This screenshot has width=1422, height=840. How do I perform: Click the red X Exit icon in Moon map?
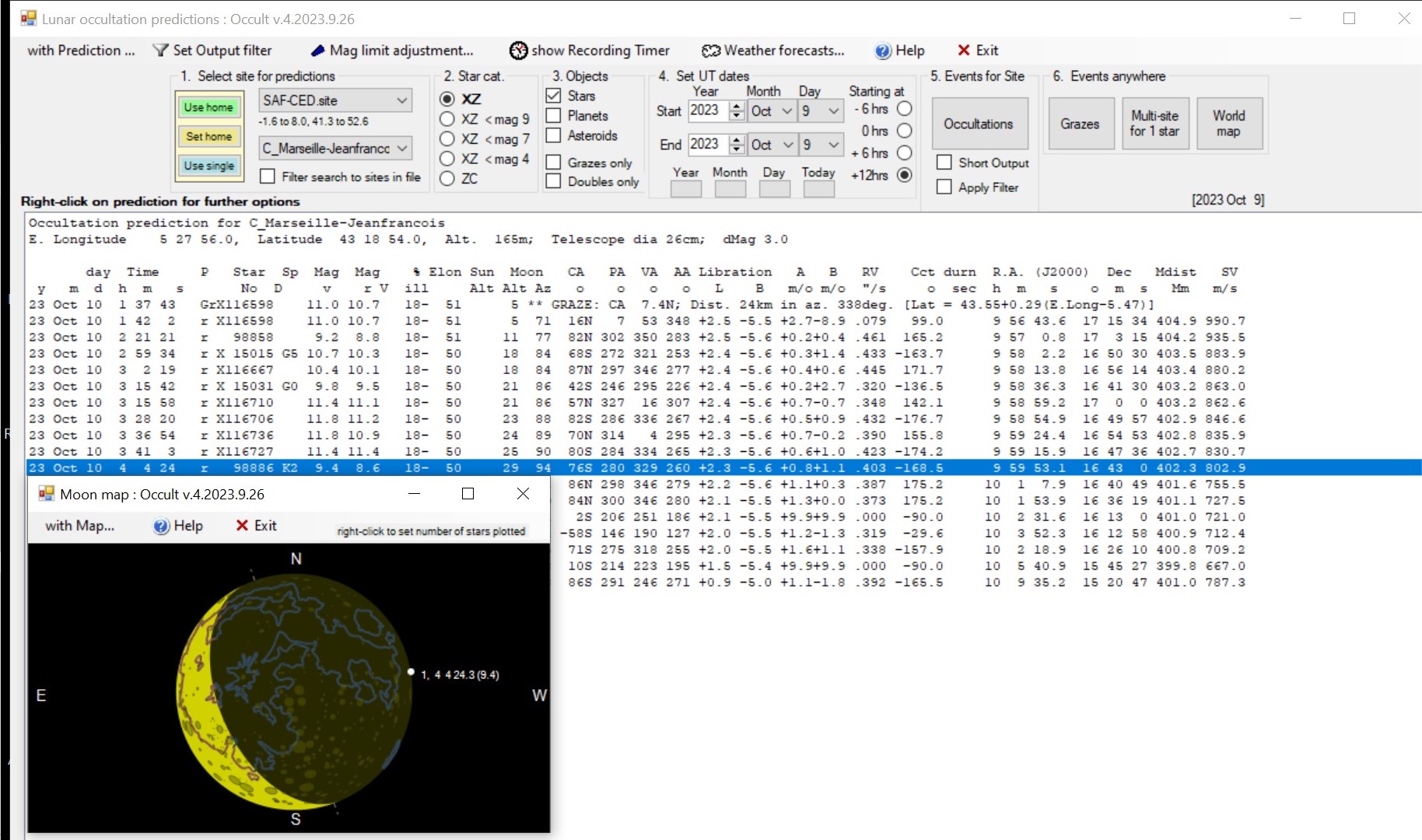pyautogui.click(x=242, y=527)
